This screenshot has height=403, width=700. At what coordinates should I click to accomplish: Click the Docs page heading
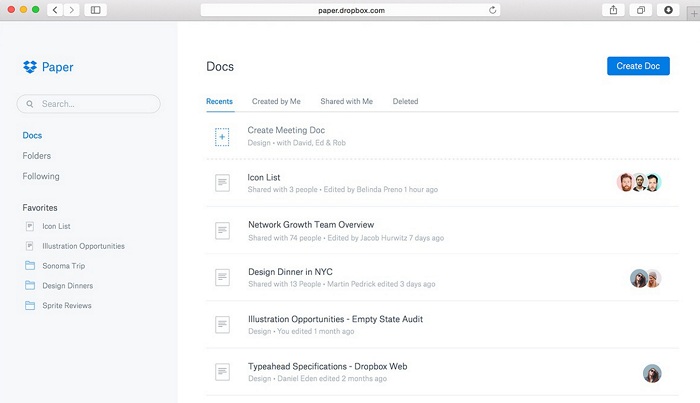point(220,66)
